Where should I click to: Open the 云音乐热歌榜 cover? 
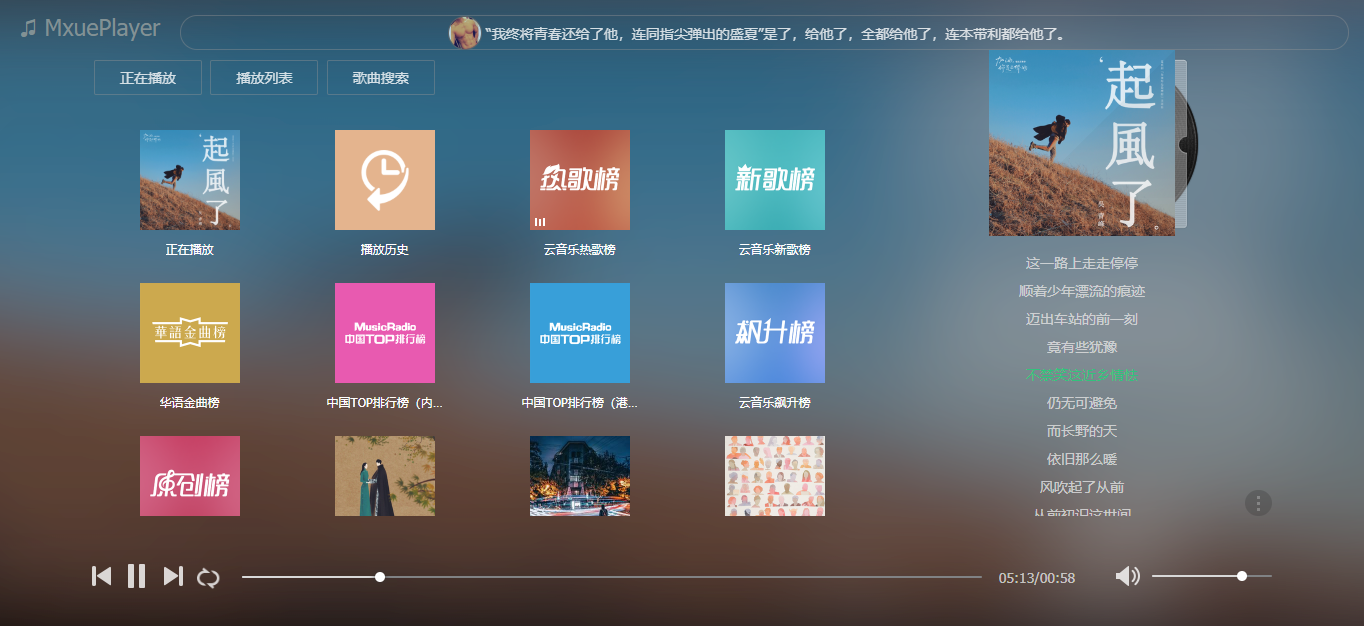click(580, 180)
